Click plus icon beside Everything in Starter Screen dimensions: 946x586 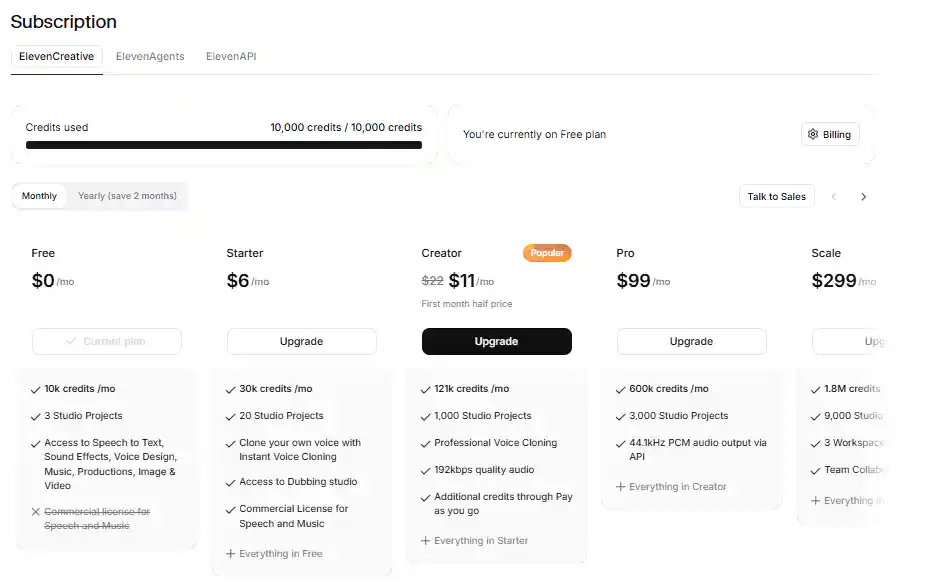click(x=425, y=541)
